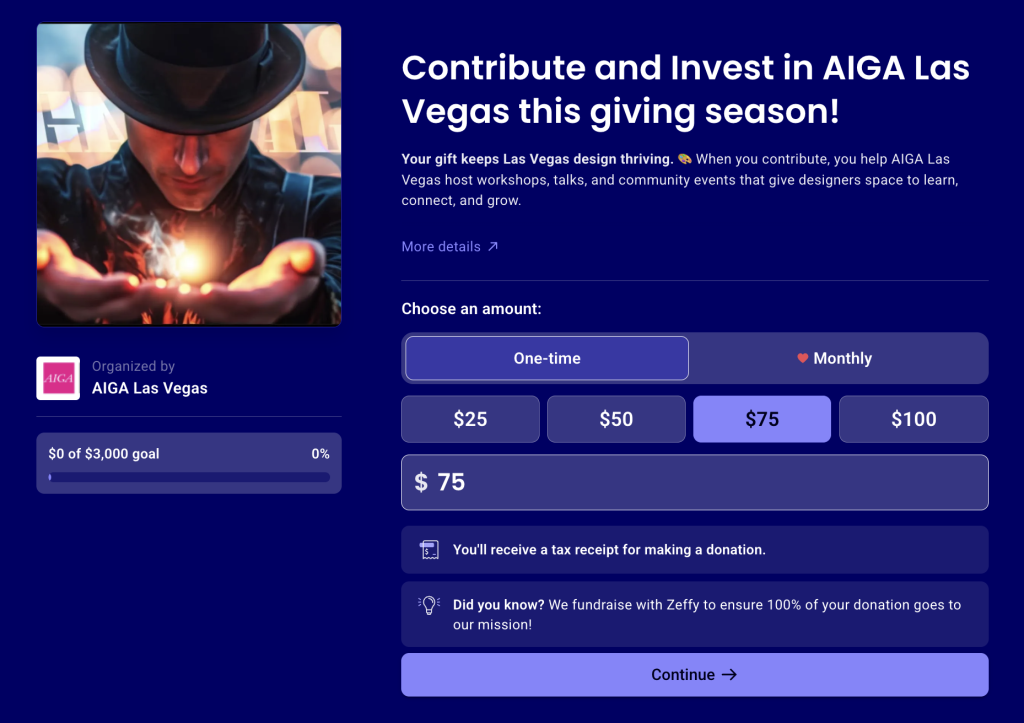Focus the custom amount input showing 75
Viewport: 1024px width, 723px height.
pos(695,483)
